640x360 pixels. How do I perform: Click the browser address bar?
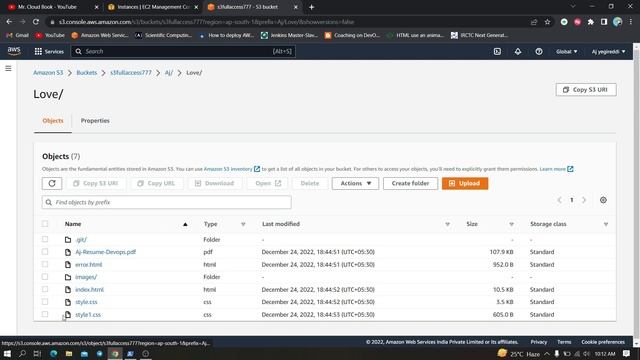point(286,22)
